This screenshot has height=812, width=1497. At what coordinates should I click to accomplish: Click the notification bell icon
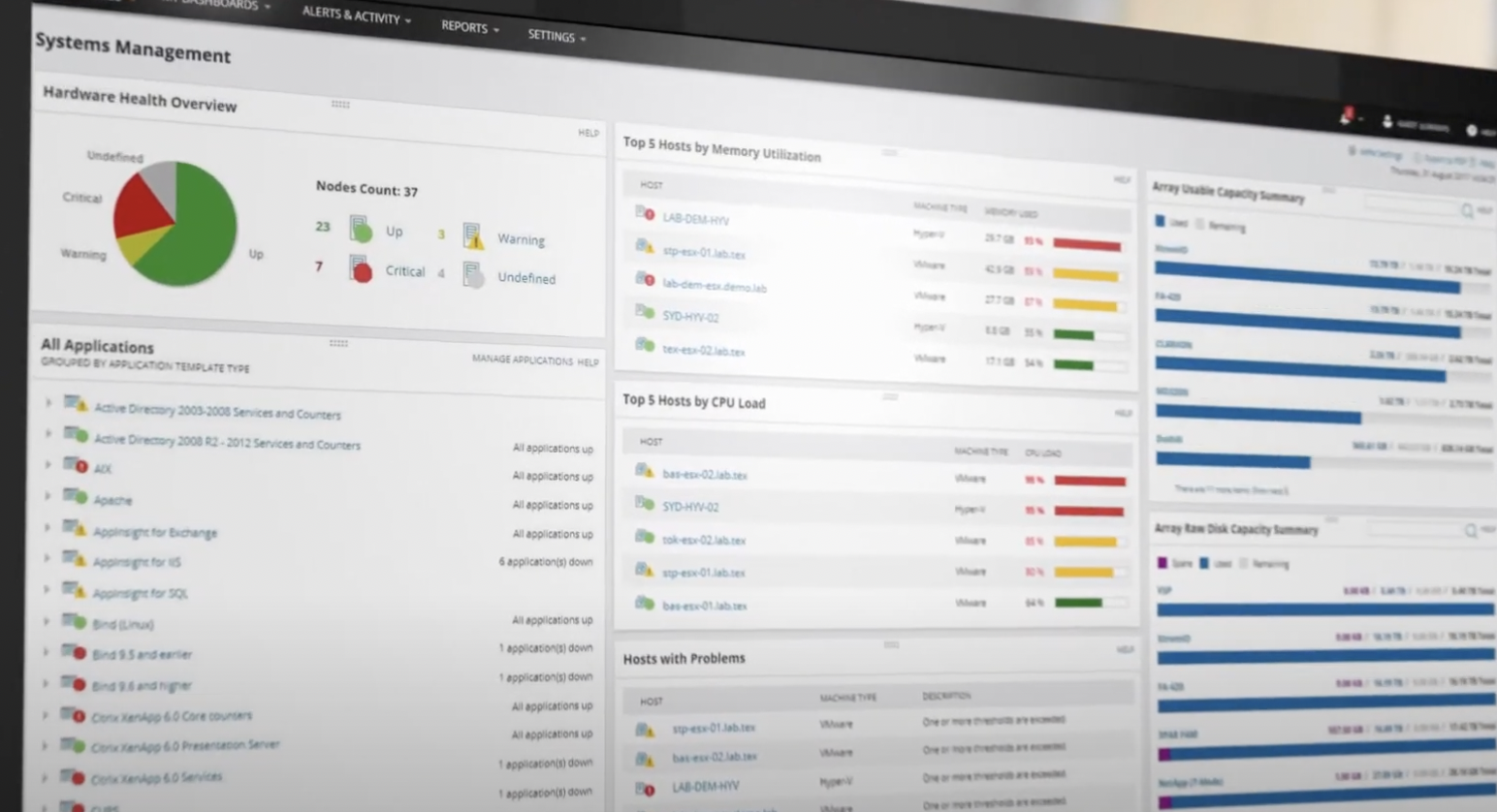pos(1346,116)
